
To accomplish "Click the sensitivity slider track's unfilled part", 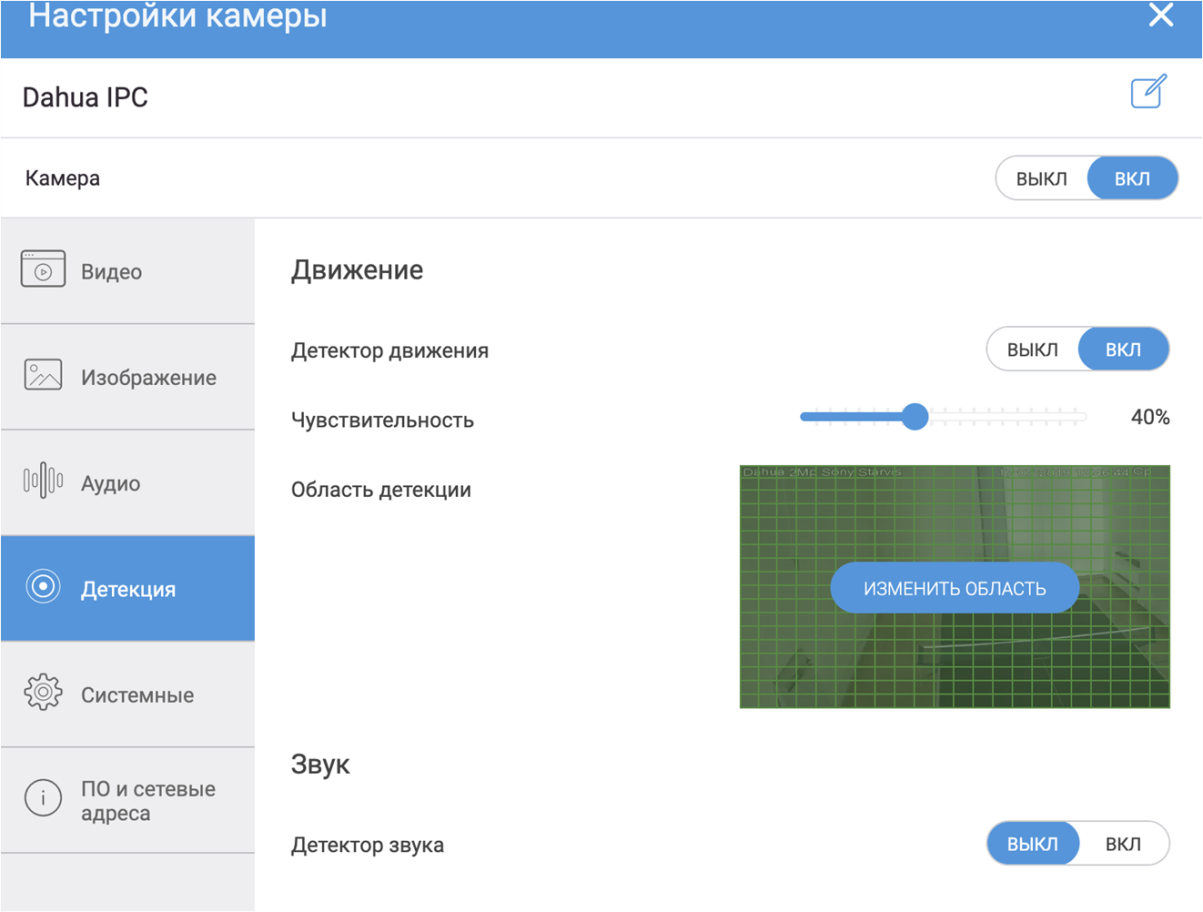I will pos(1008,416).
